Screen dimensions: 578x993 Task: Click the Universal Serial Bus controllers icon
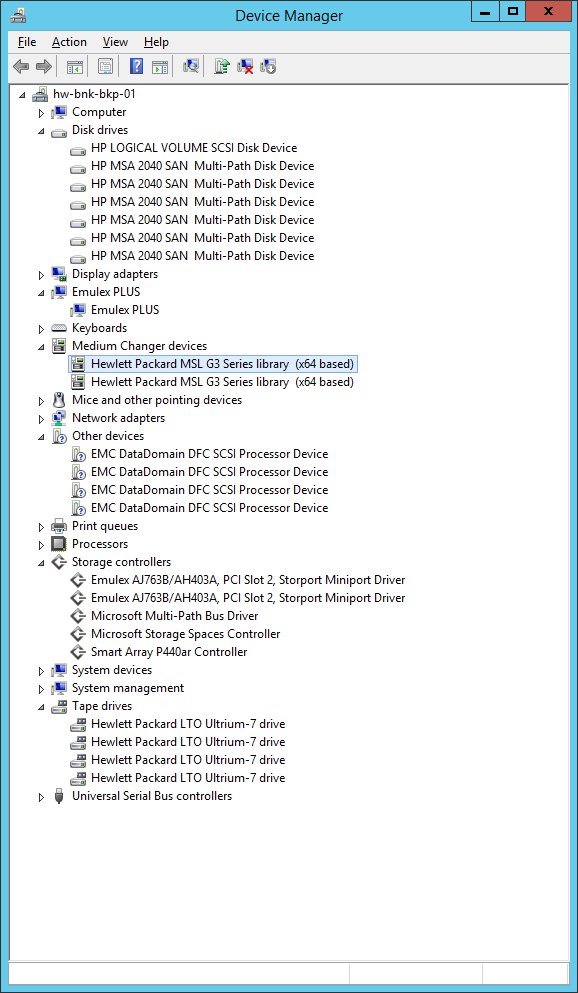59,796
